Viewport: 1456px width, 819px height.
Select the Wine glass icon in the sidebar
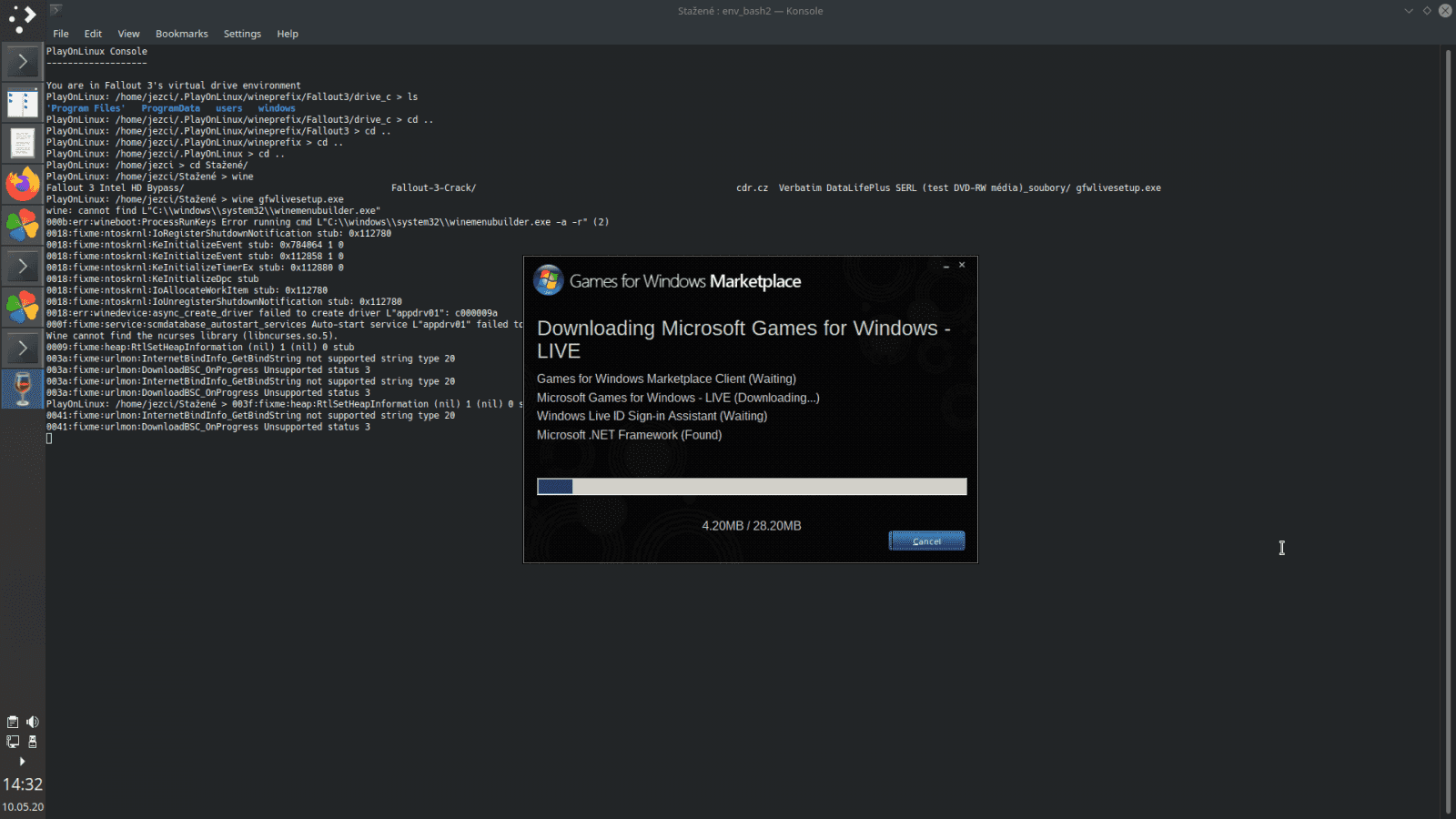click(x=22, y=389)
